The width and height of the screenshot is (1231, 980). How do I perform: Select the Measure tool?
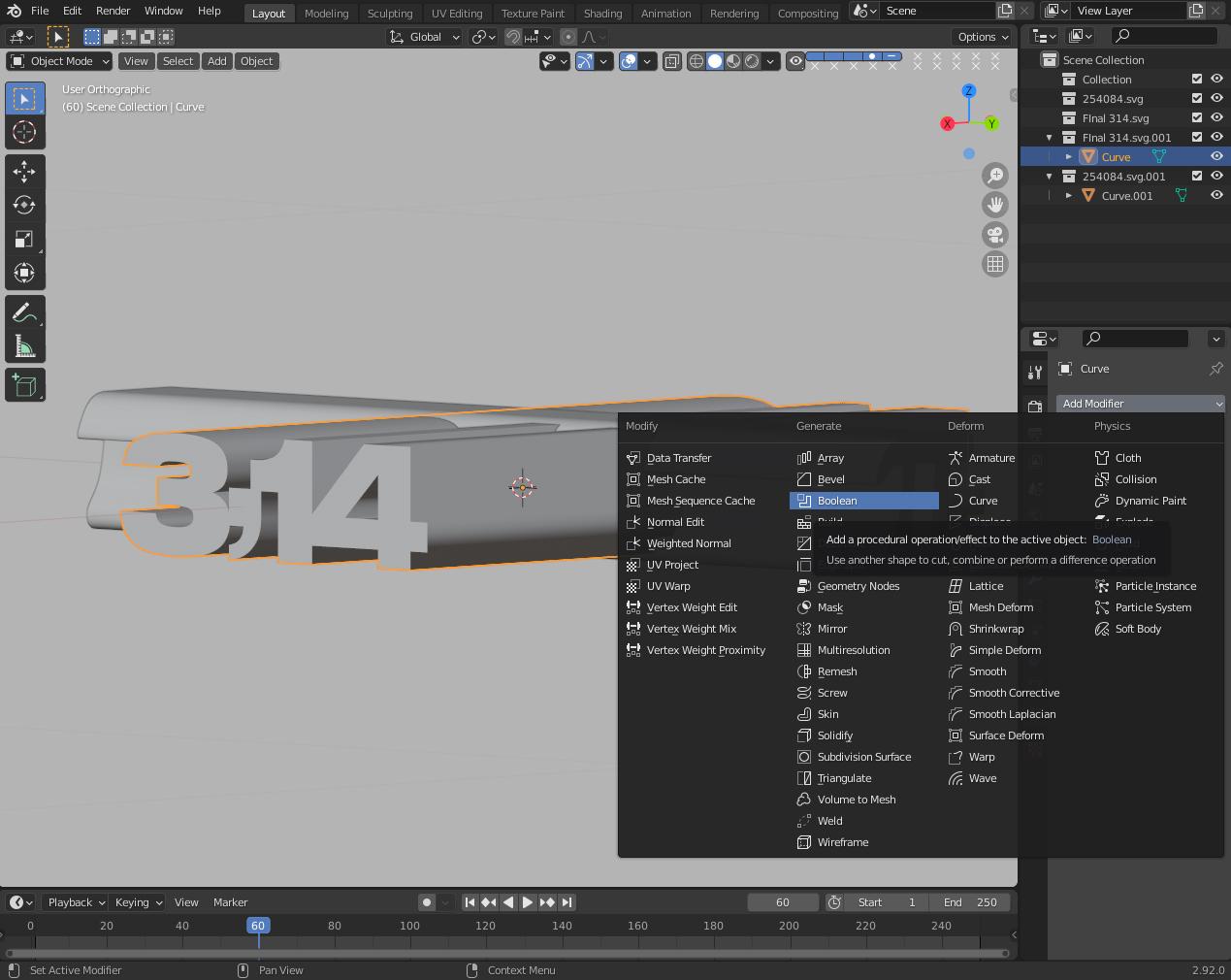(24, 346)
